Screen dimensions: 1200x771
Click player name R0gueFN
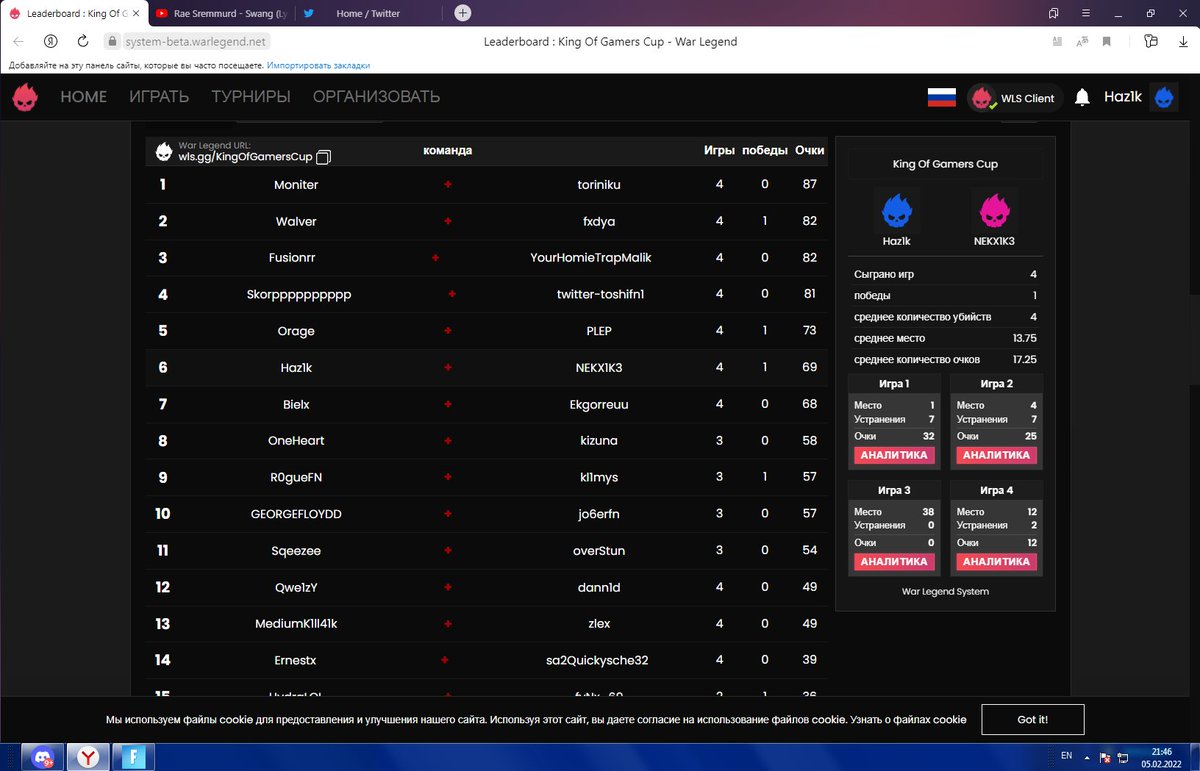point(296,477)
